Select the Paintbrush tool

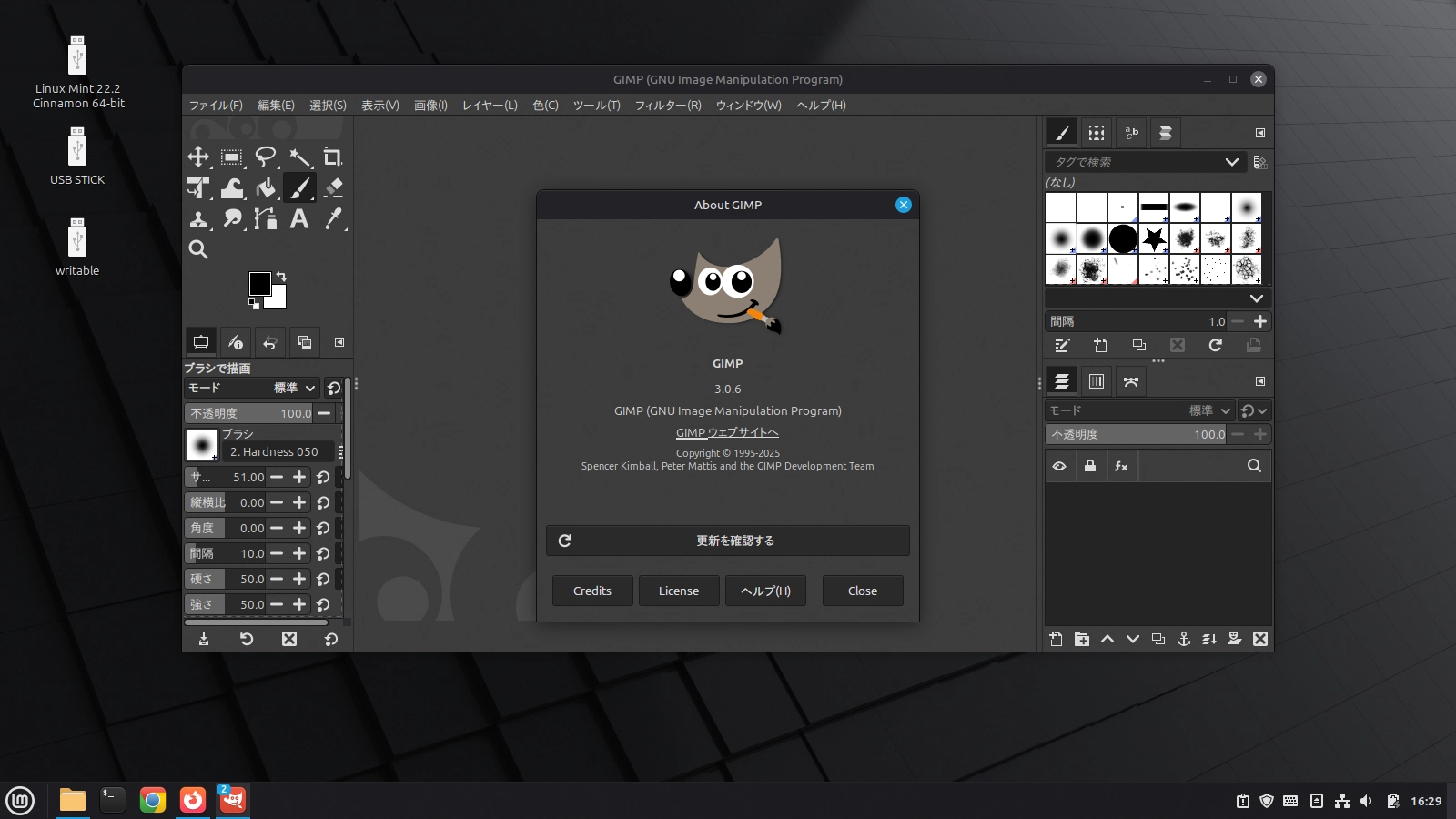299,188
